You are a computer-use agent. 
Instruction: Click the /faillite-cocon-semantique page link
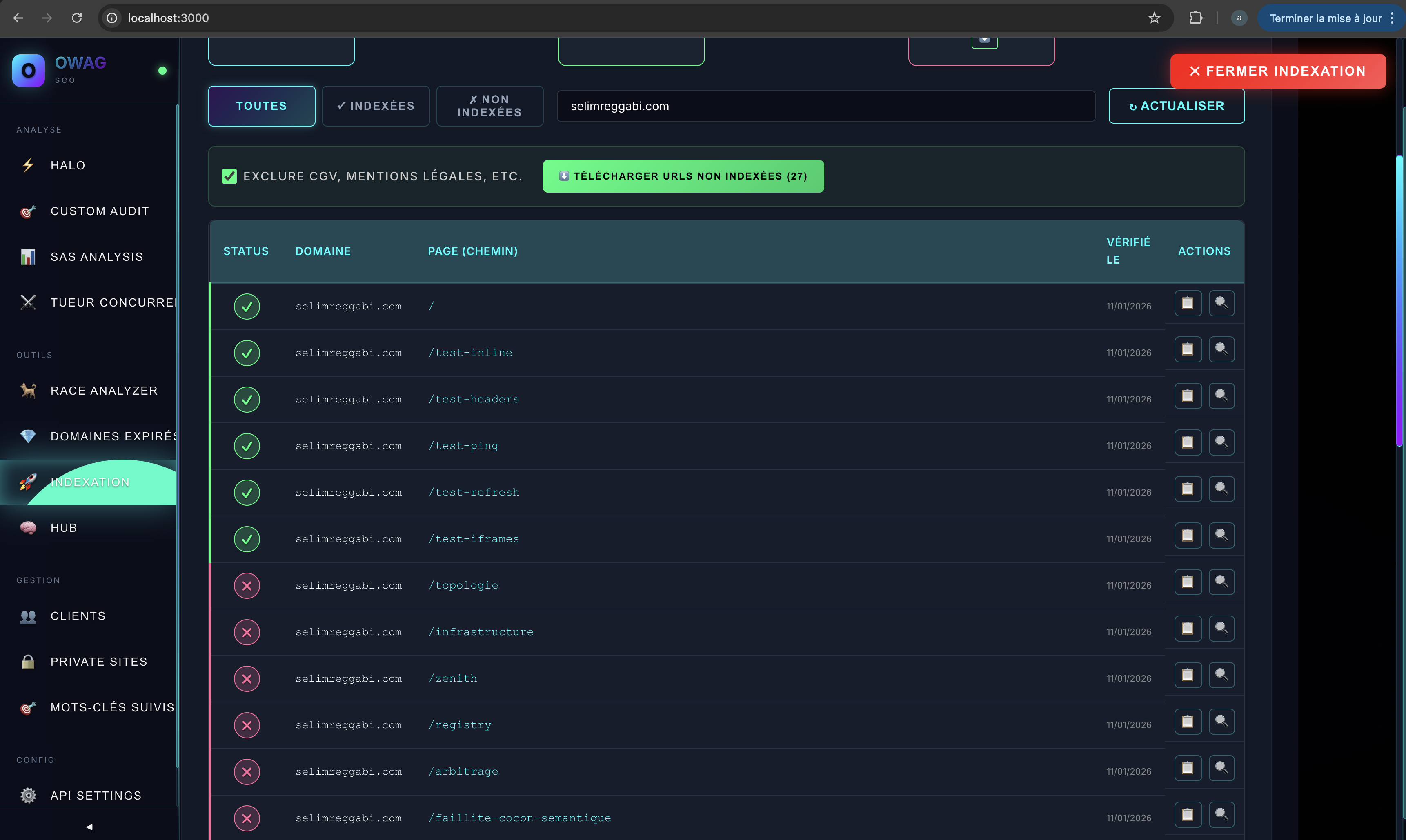tap(519, 818)
